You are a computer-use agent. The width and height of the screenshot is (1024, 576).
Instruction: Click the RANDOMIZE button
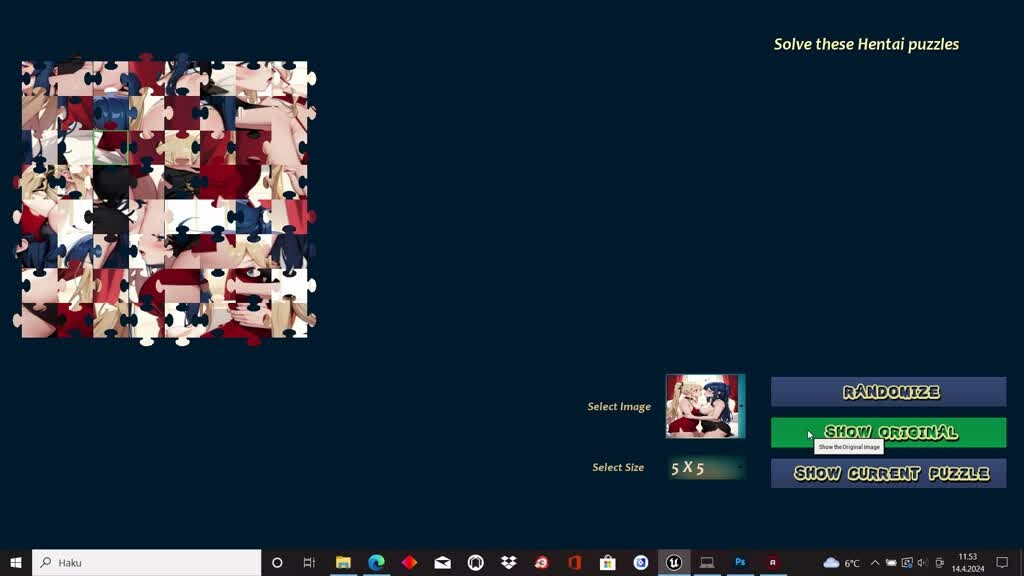point(888,392)
